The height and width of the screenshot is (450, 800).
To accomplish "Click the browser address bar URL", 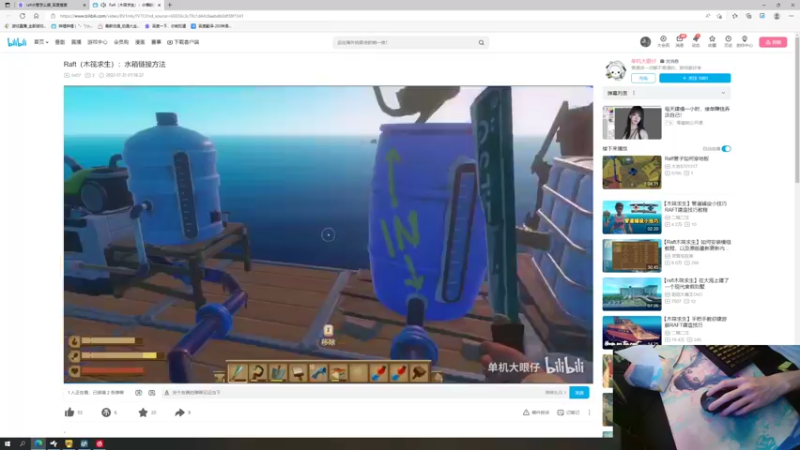I will coord(152,16).
